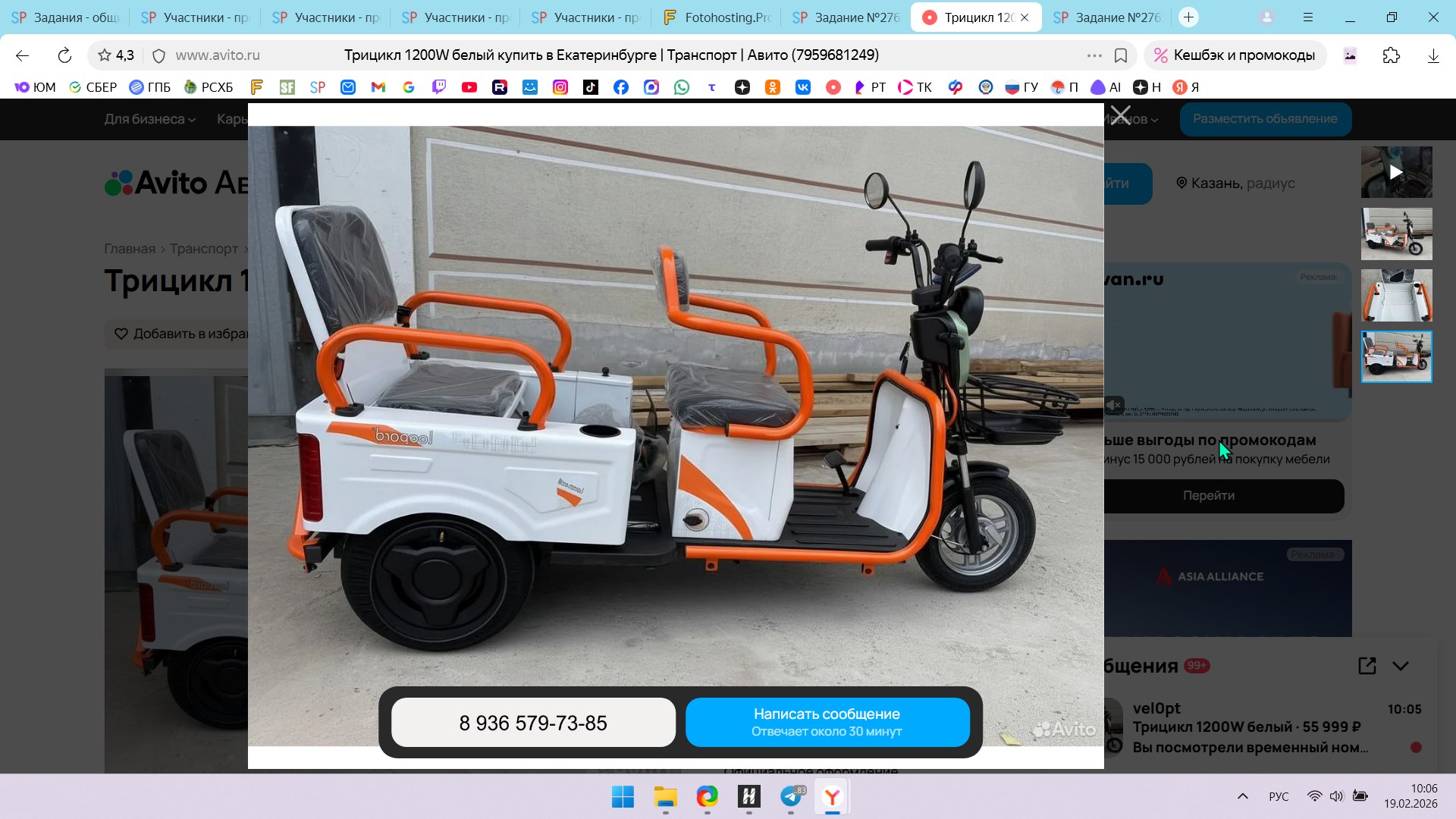Click the browser reload page icon
The width and height of the screenshot is (1456, 819).
[64, 55]
